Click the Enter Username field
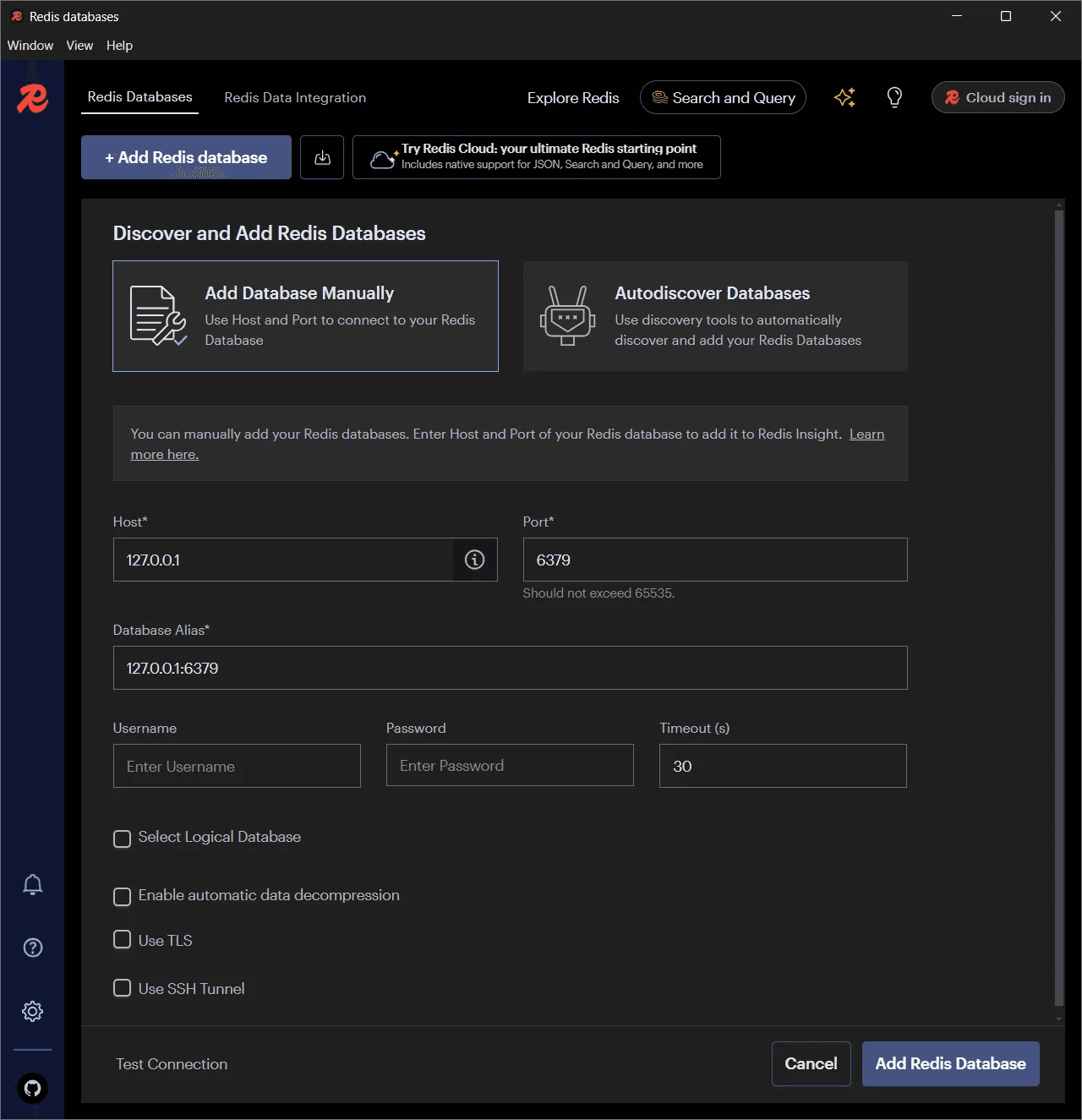The width and height of the screenshot is (1082, 1120). coord(237,766)
